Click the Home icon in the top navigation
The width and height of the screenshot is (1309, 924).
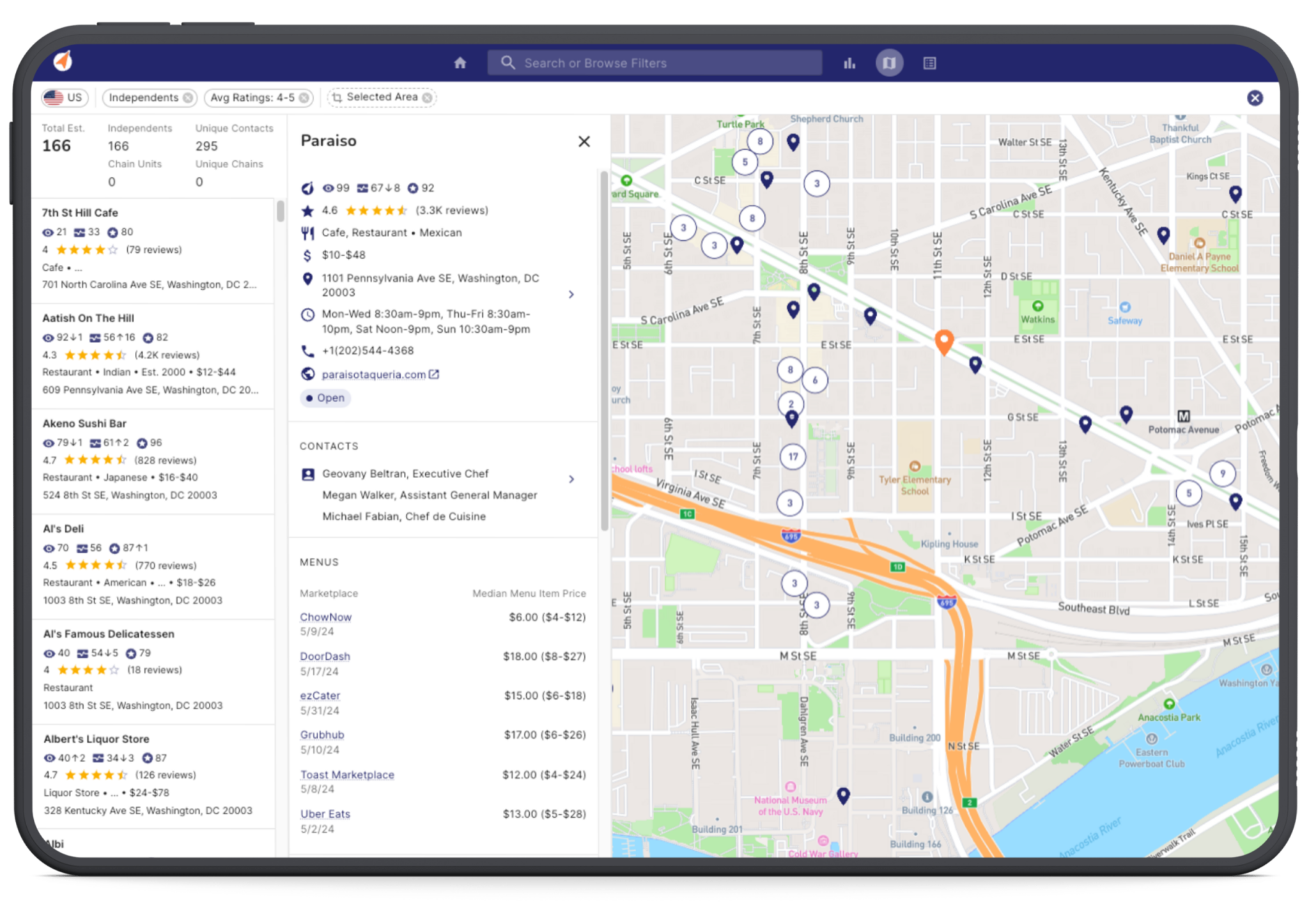click(x=460, y=63)
